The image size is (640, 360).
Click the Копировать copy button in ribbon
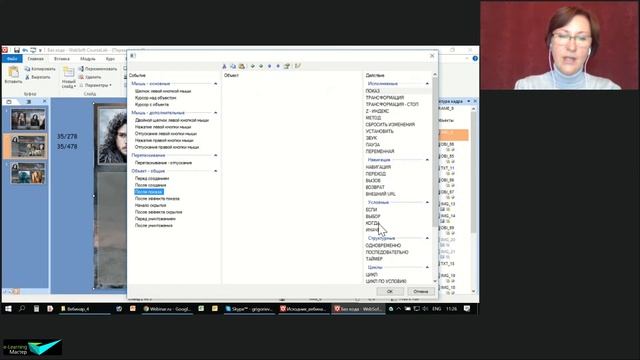[40, 69]
